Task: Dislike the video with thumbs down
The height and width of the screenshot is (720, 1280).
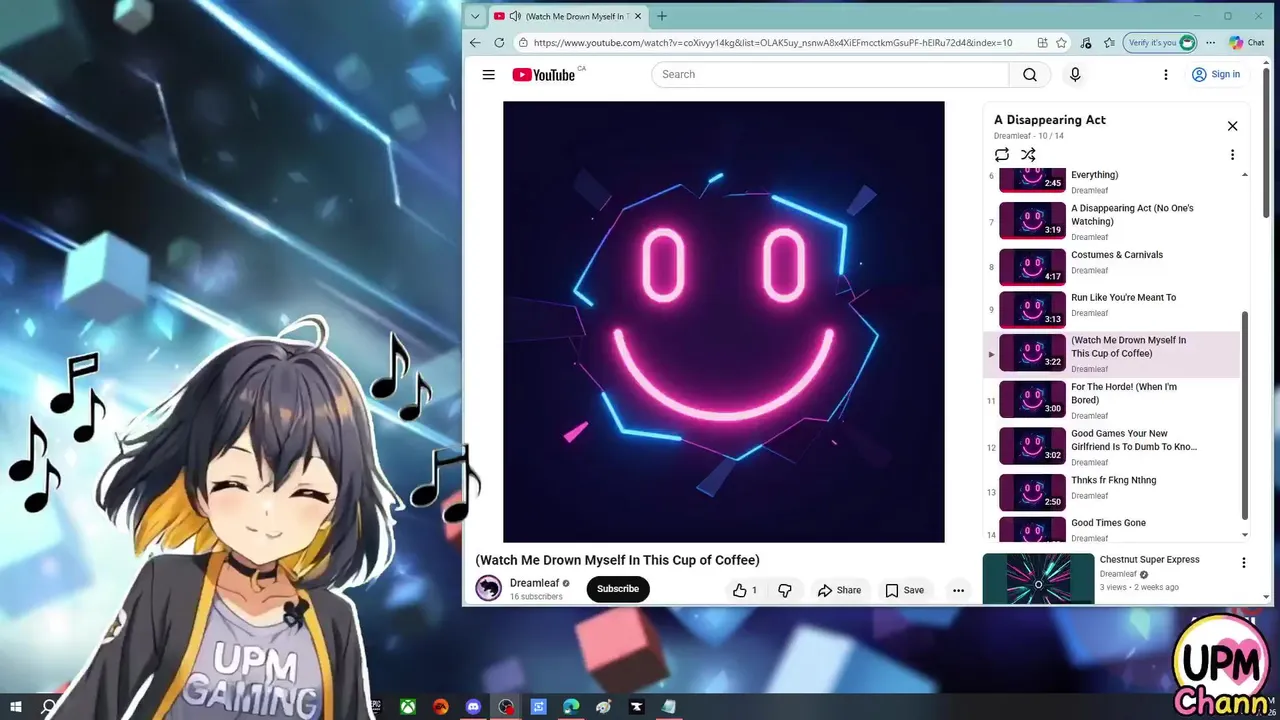Action: 785,590
